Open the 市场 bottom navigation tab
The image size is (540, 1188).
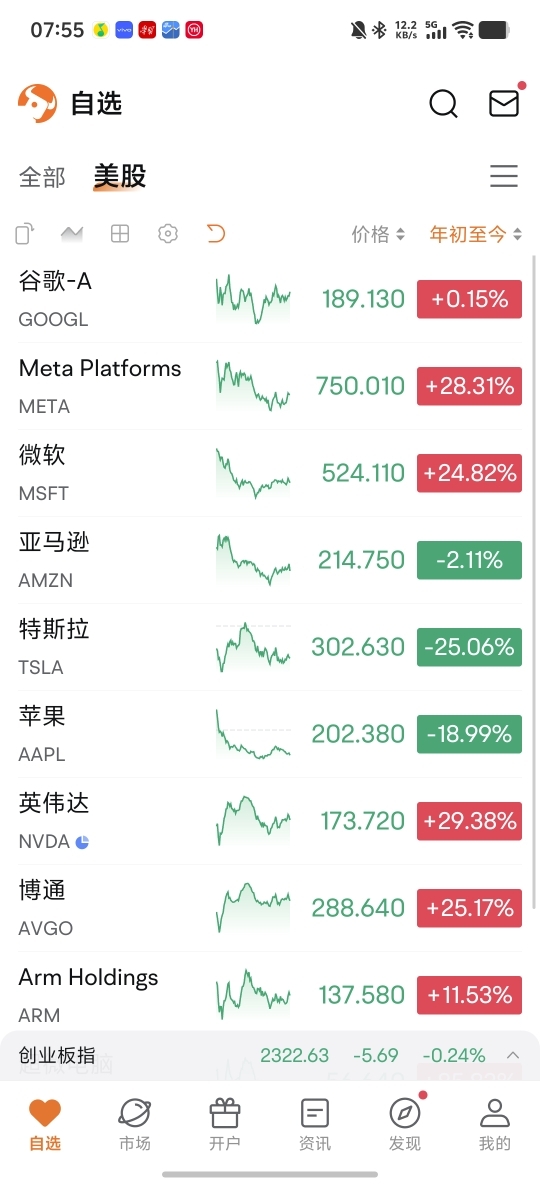pyautogui.click(x=135, y=1125)
